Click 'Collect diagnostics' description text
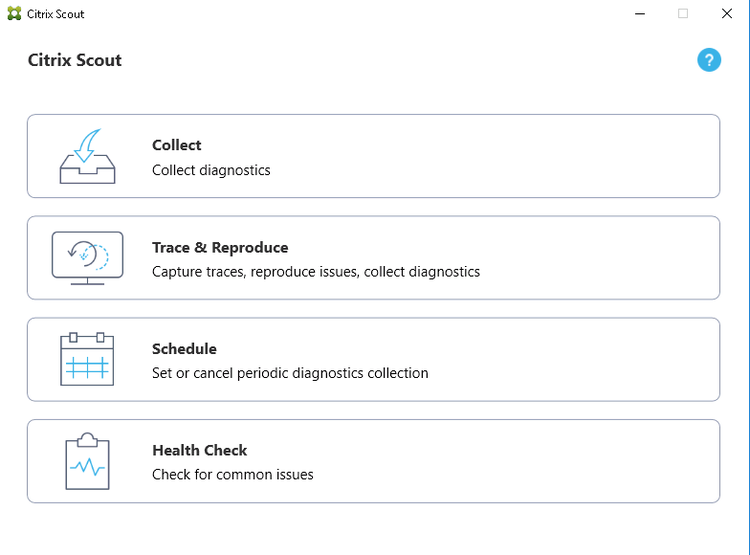Screen dimensions: 750x555 click(211, 170)
